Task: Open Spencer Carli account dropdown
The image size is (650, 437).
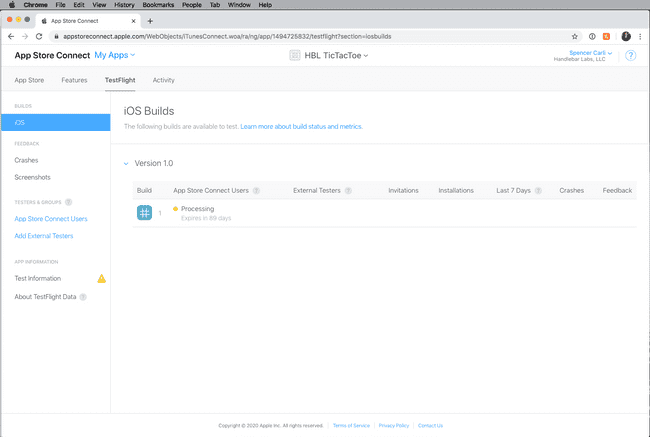Action: (590, 53)
